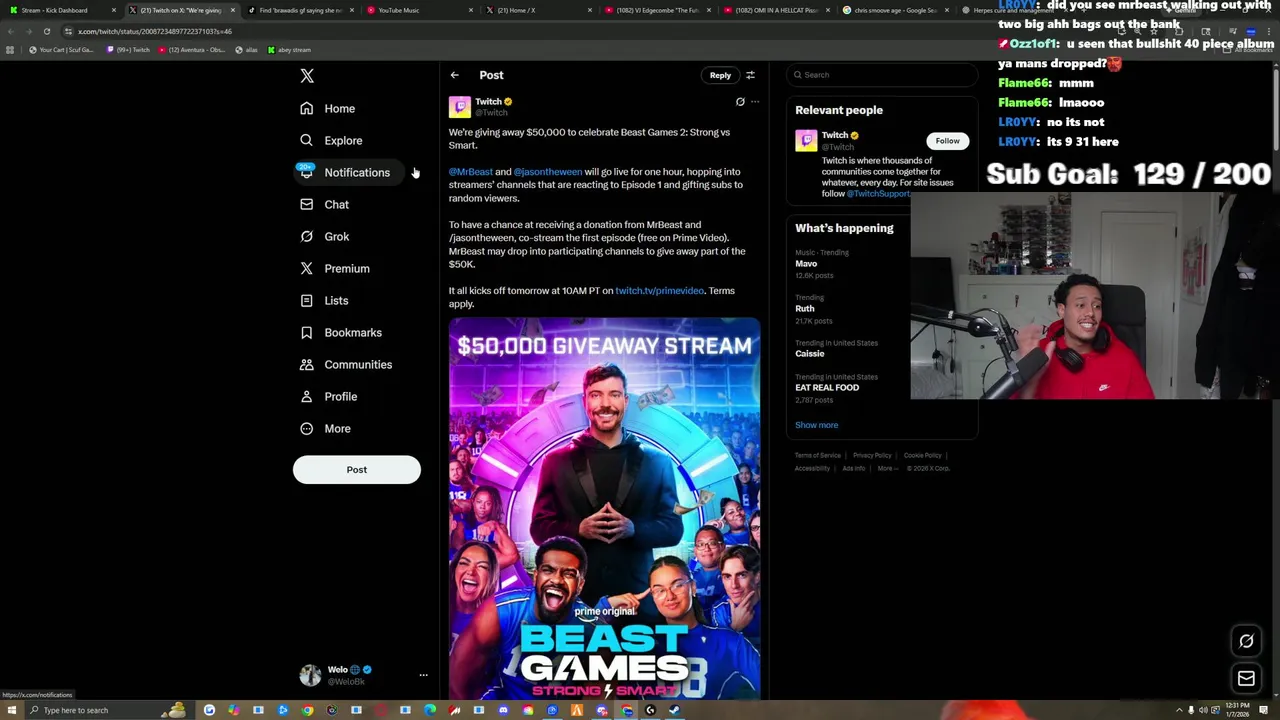Click the @TwitchSupport link

point(878,194)
